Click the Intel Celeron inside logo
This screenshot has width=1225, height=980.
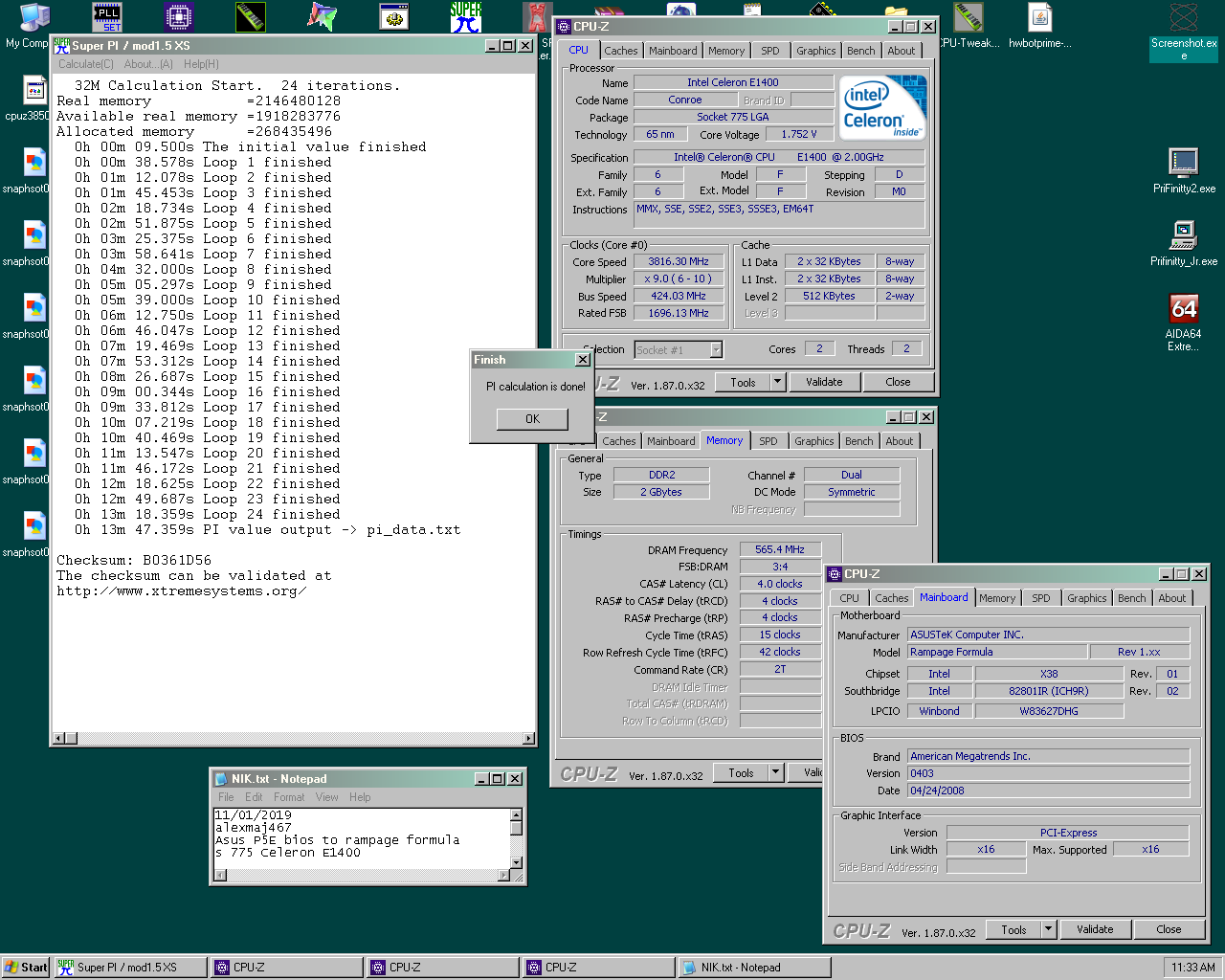point(883,108)
